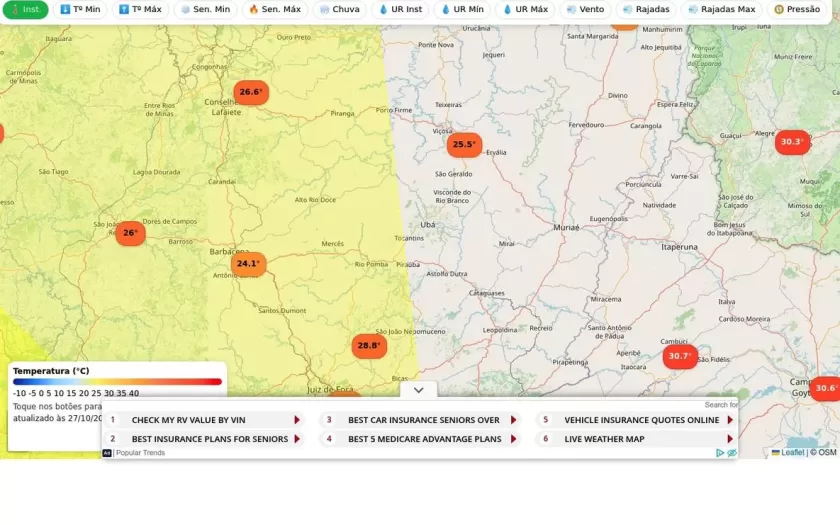Select UR Máx humidity layer
This screenshot has width=840, height=525.
click(525, 9)
